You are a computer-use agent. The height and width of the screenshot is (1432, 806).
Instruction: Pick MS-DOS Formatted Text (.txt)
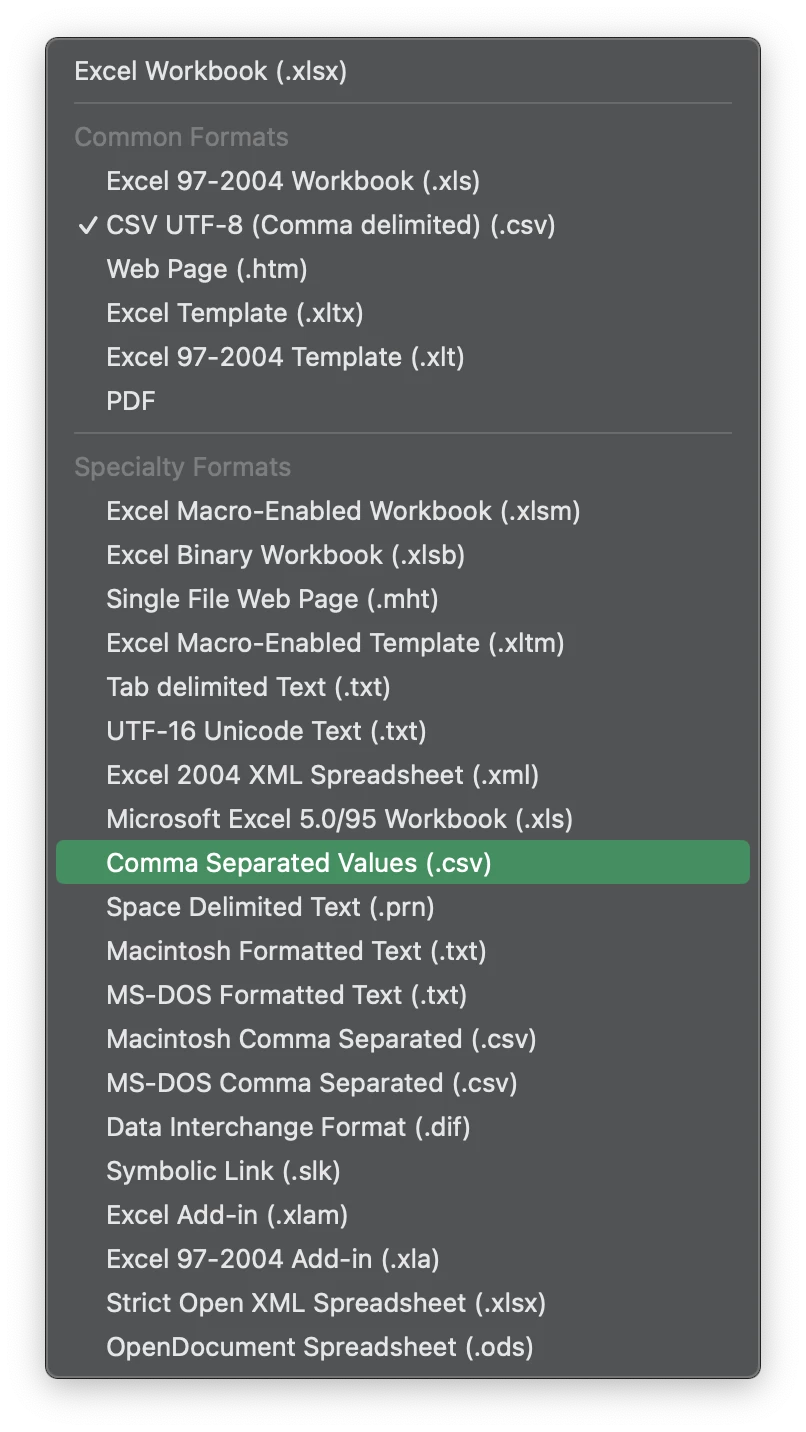tap(403, 995)
